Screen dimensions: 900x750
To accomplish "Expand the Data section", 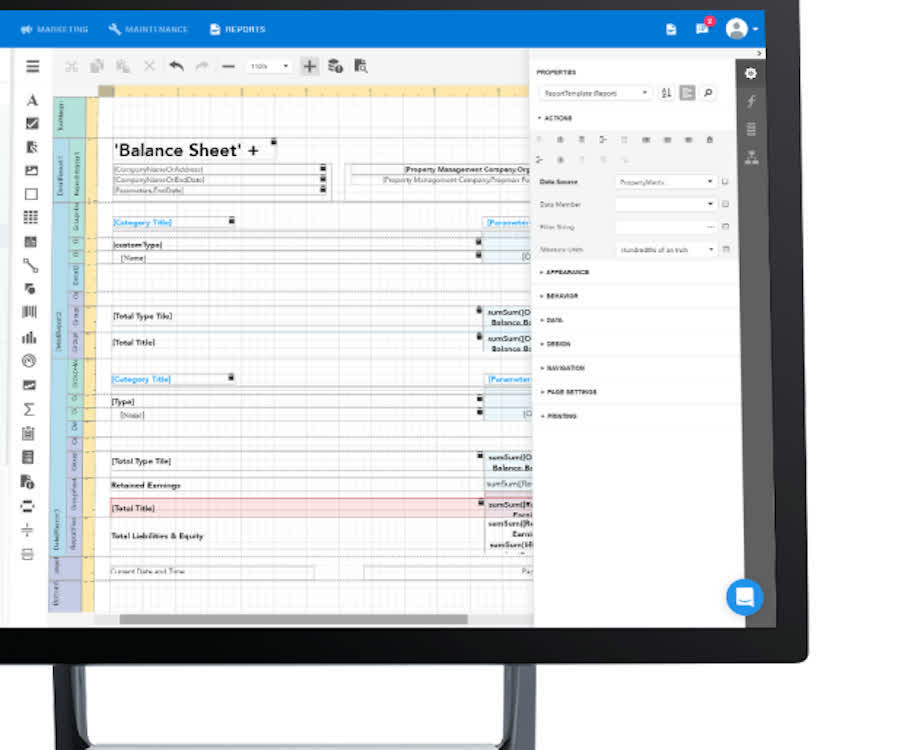I will [x=552, y=320].
